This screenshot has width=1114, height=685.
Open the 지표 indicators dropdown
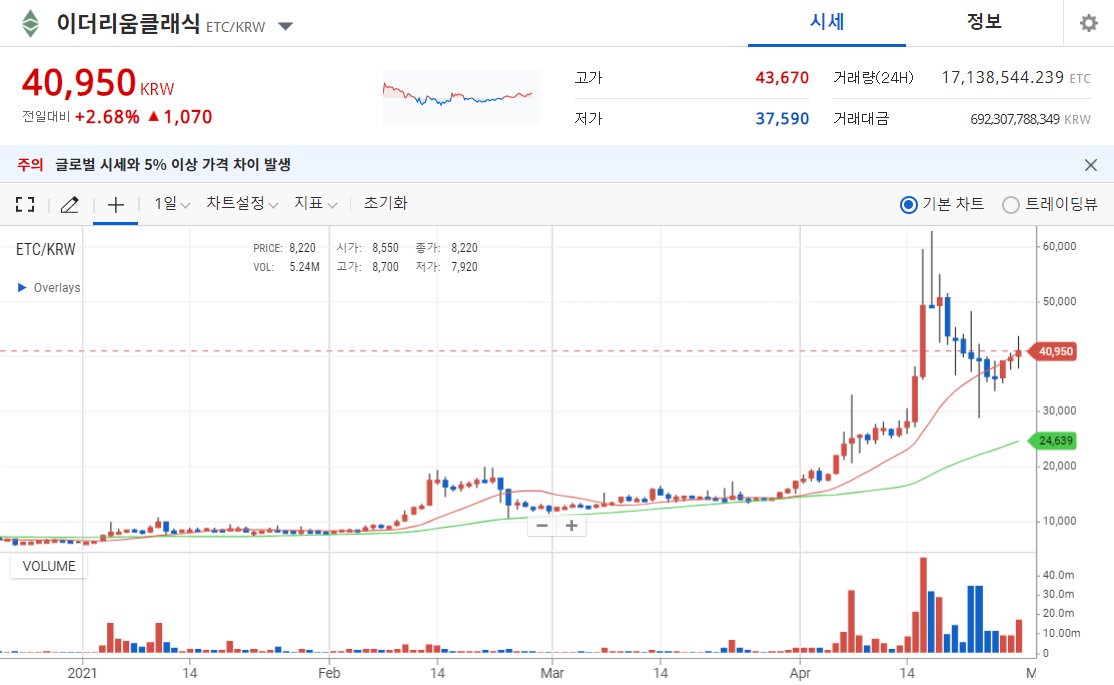(315, 204)
